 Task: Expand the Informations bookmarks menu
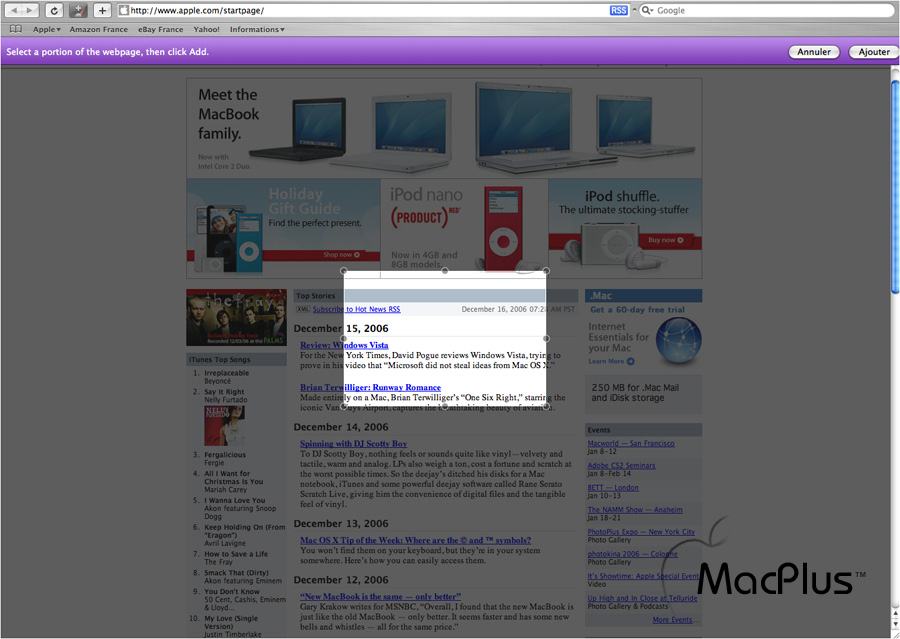pyautogui.click(x=257, y=29)
